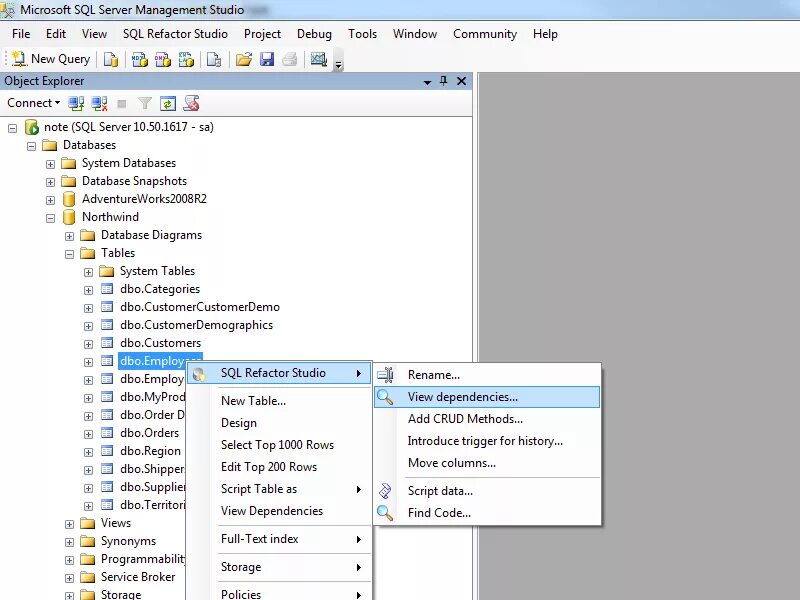Expand the dbo.Categories table
This screenshot has height=600, width=800.
tap(88, 290)
